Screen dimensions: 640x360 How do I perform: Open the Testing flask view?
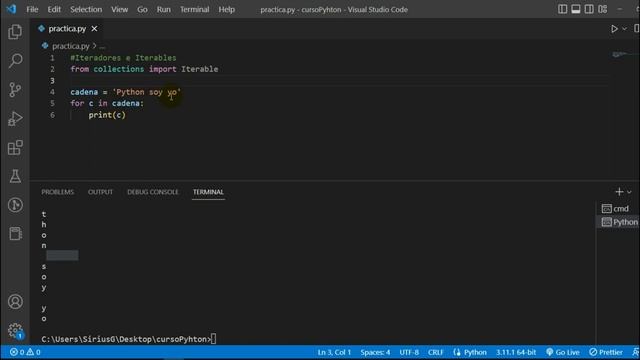pyautogui.click(x=15, y=176)
